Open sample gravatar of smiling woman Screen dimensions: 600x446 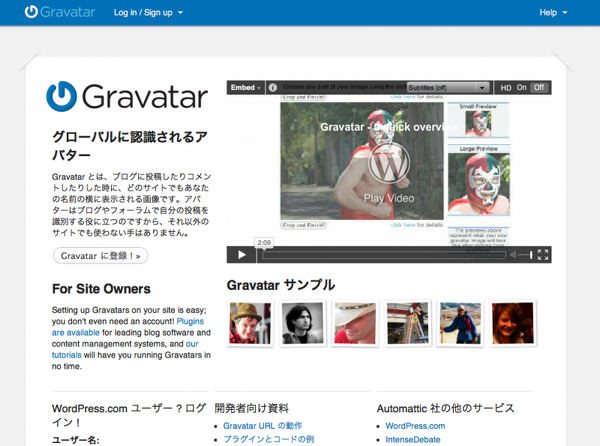(513, 324)
